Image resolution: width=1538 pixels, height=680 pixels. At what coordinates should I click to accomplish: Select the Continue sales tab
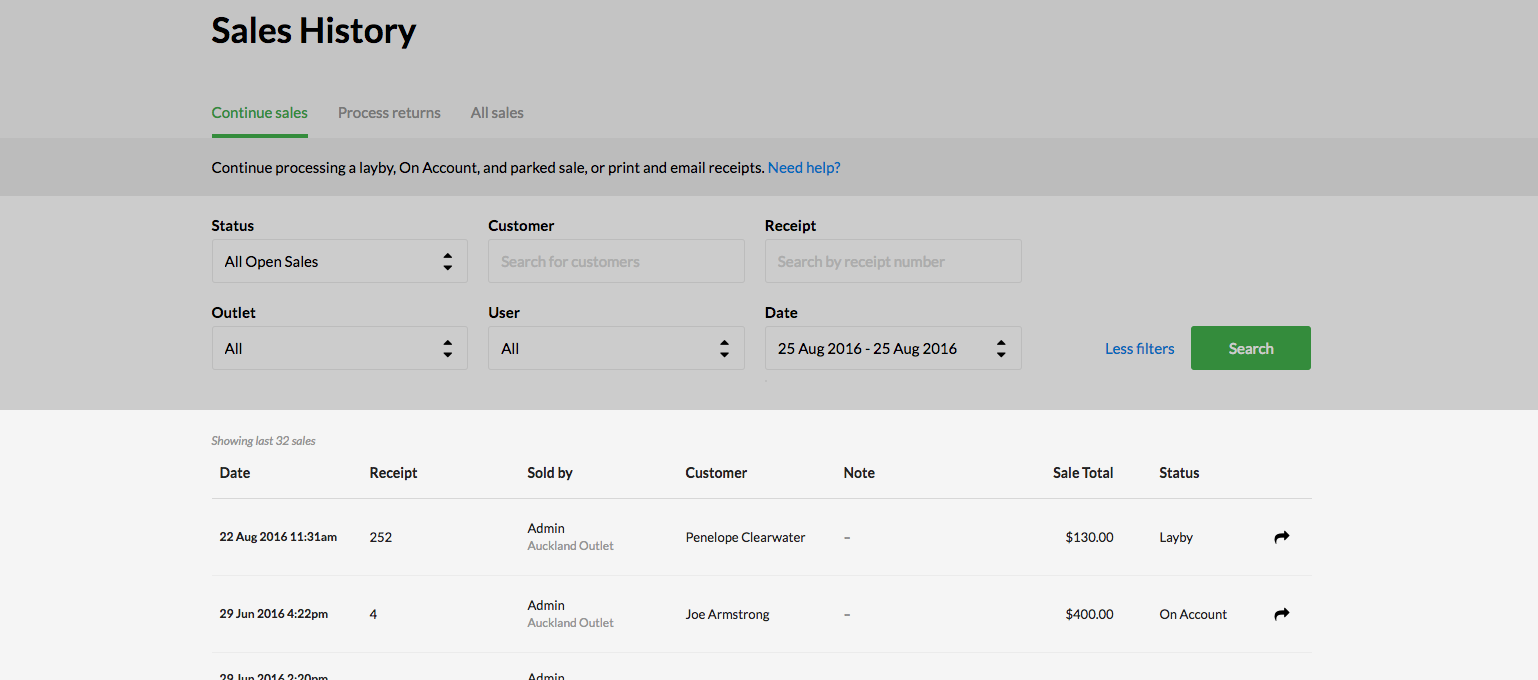pyautogui.click(x=260, y=113)
